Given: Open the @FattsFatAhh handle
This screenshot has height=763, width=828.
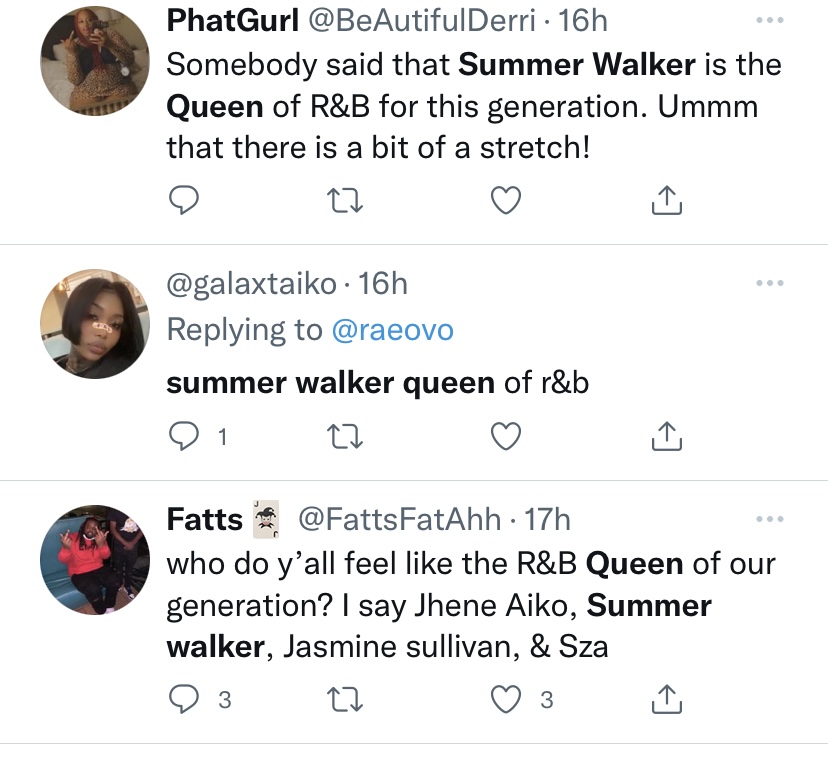Looking at the screenshot, I should (x=400, y=520).
